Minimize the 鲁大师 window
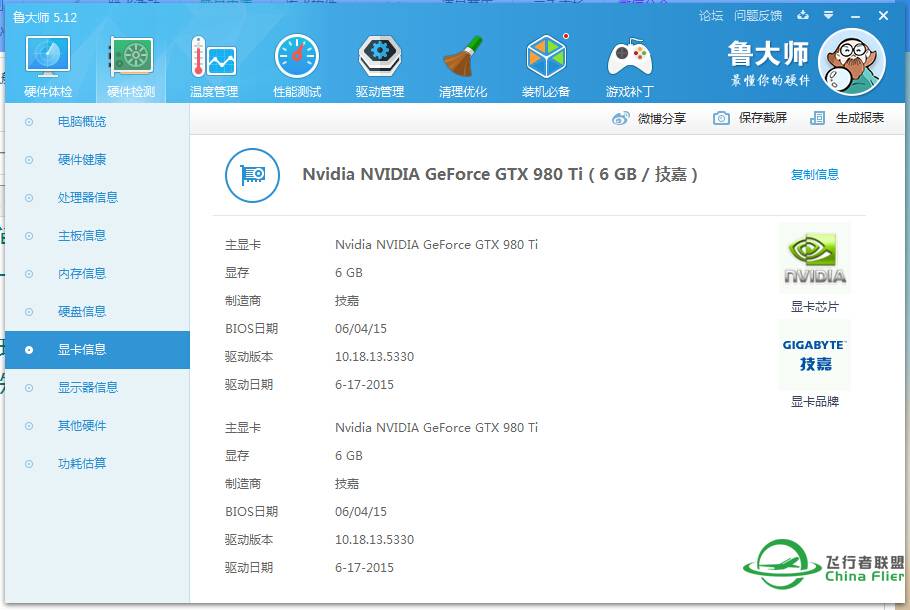Image resolution: width=910 pixels, height=610 pixels. click(x=855, y=16)
